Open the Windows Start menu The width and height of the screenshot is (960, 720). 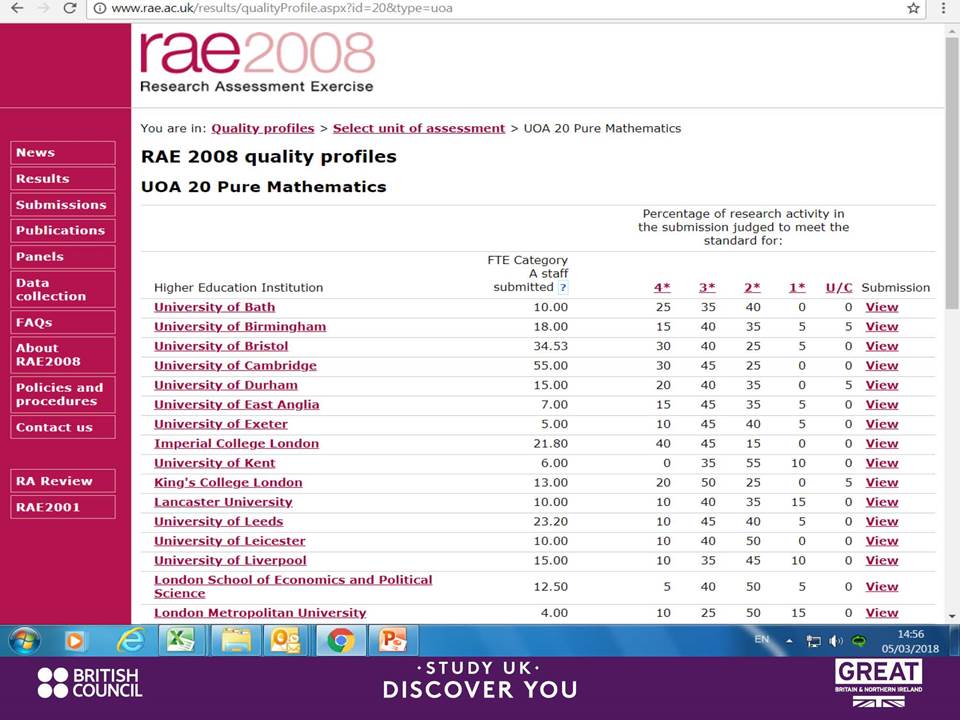point(24,641)
